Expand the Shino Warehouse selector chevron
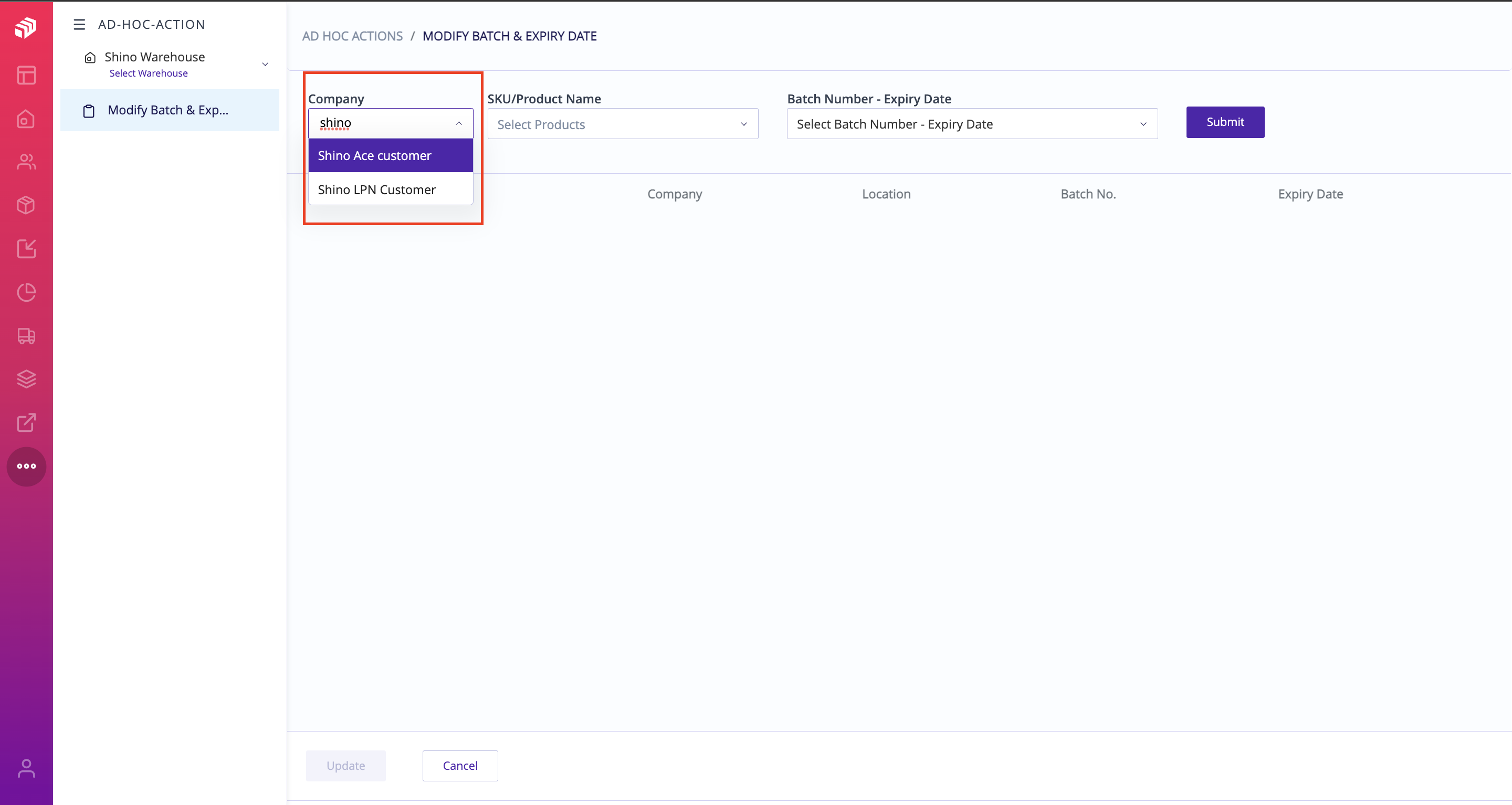This screenshot has height=805, width=1512. coord(265,65)
